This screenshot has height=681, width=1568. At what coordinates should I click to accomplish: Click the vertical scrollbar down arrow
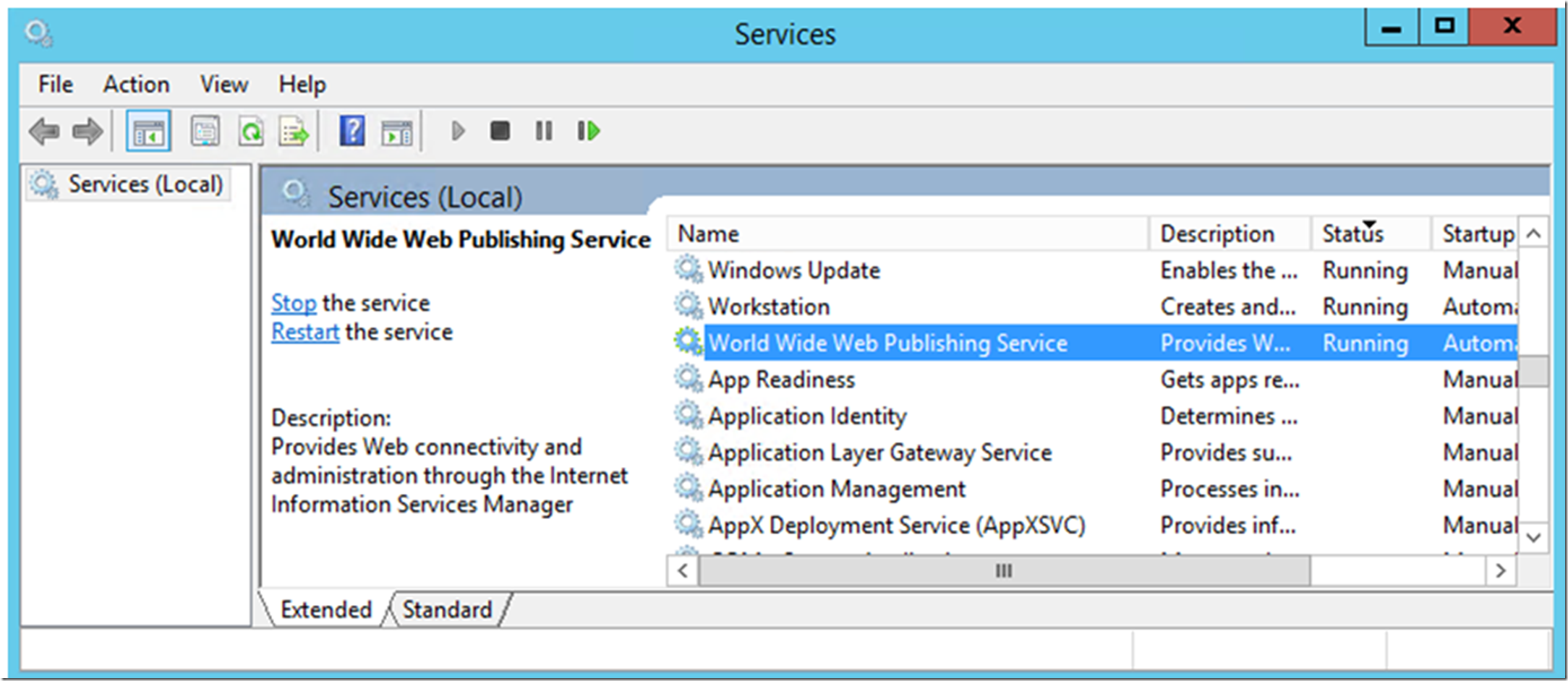1533,537
